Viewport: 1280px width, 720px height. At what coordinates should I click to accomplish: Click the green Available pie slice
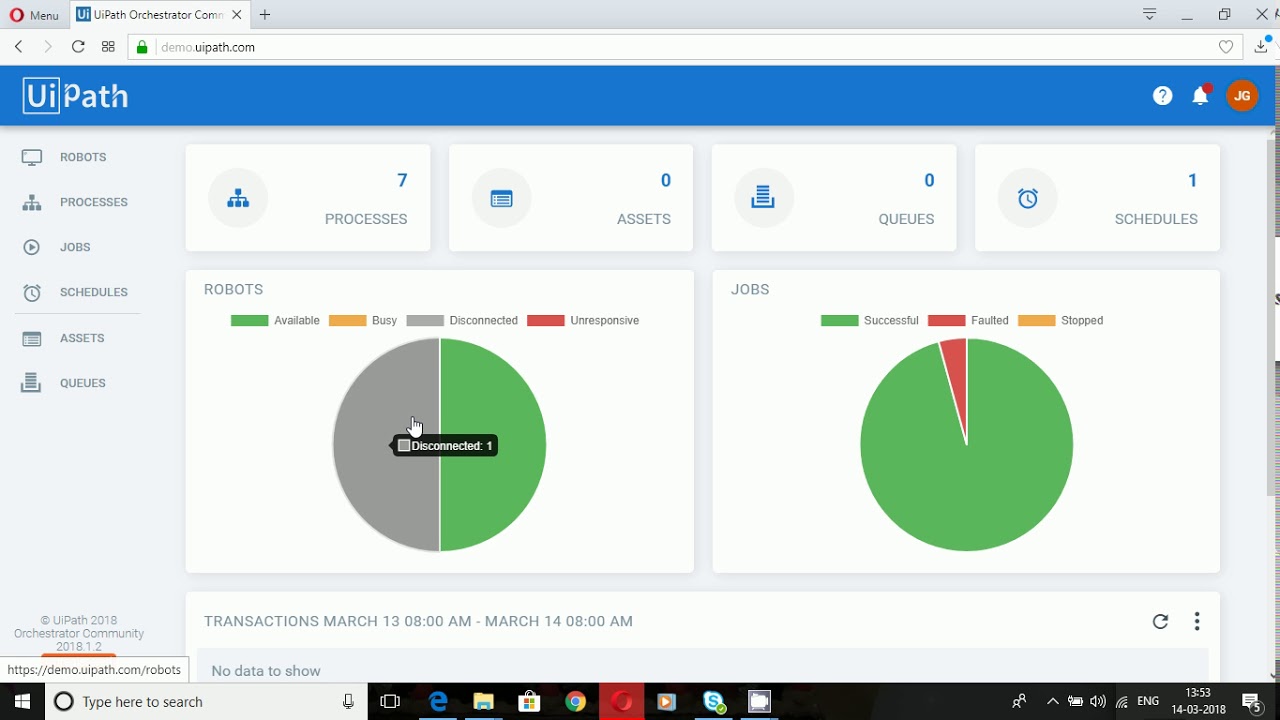493,445
